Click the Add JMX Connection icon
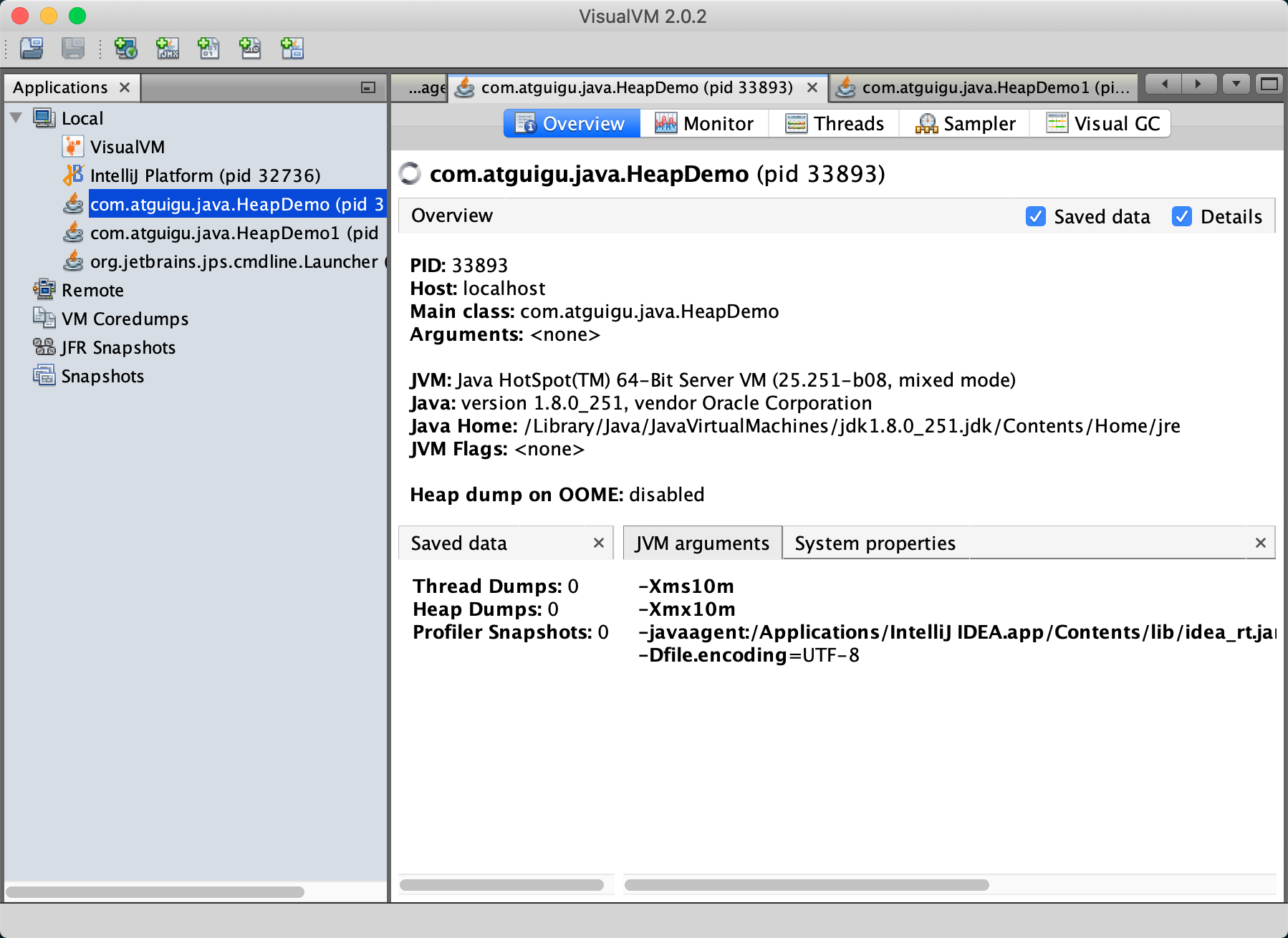Image resolution: width=1288 pixels, height=938 pixels. click(168, 49)
